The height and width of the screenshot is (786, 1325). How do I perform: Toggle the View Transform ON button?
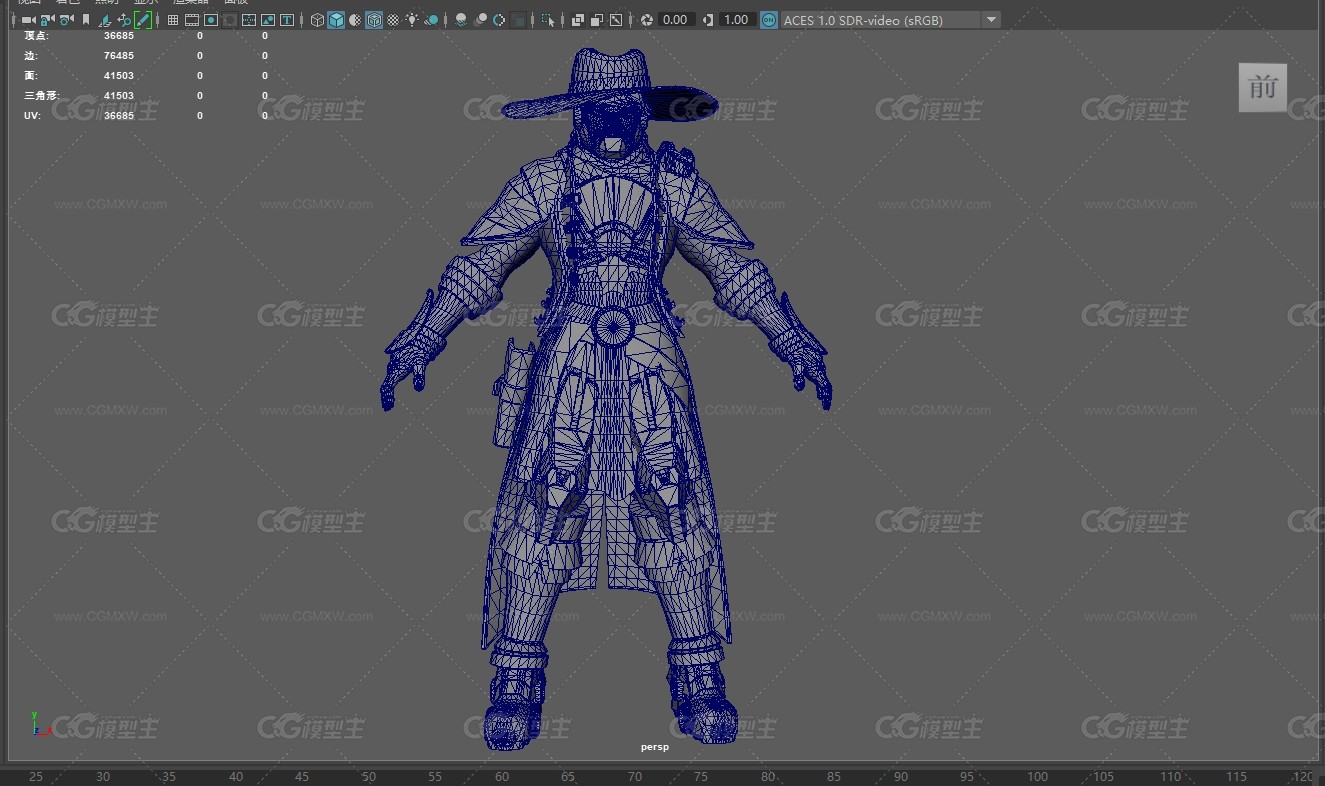click(x=768, y=20)
